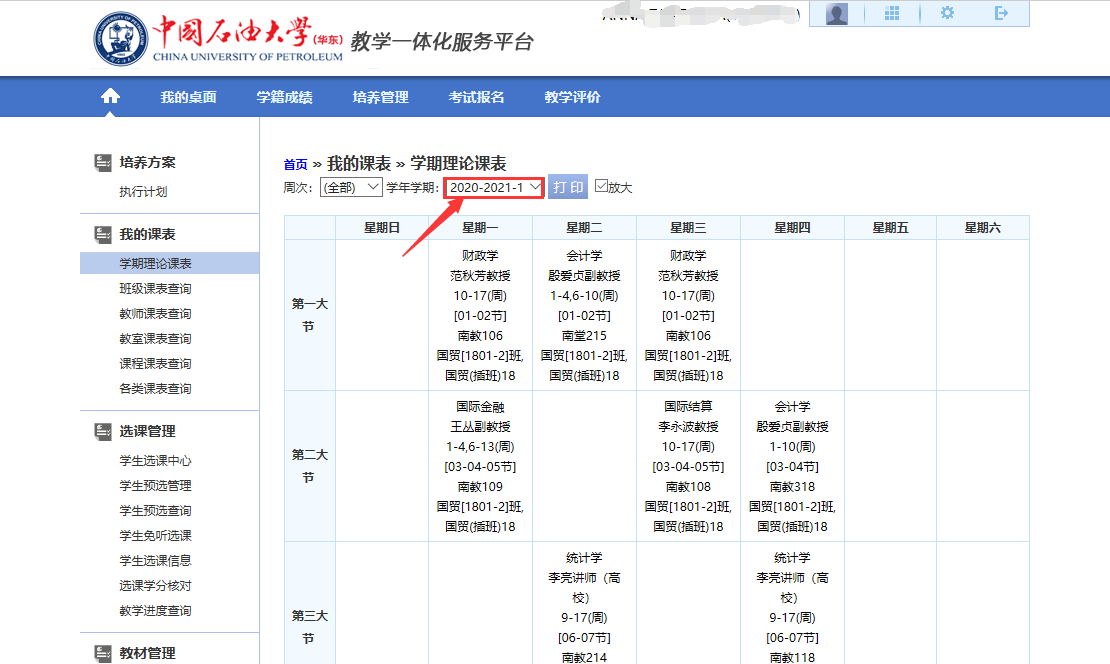Select 执行计划 under 培养方案
This screenshot has height=664, width=1110.
[x=143, y=192]
